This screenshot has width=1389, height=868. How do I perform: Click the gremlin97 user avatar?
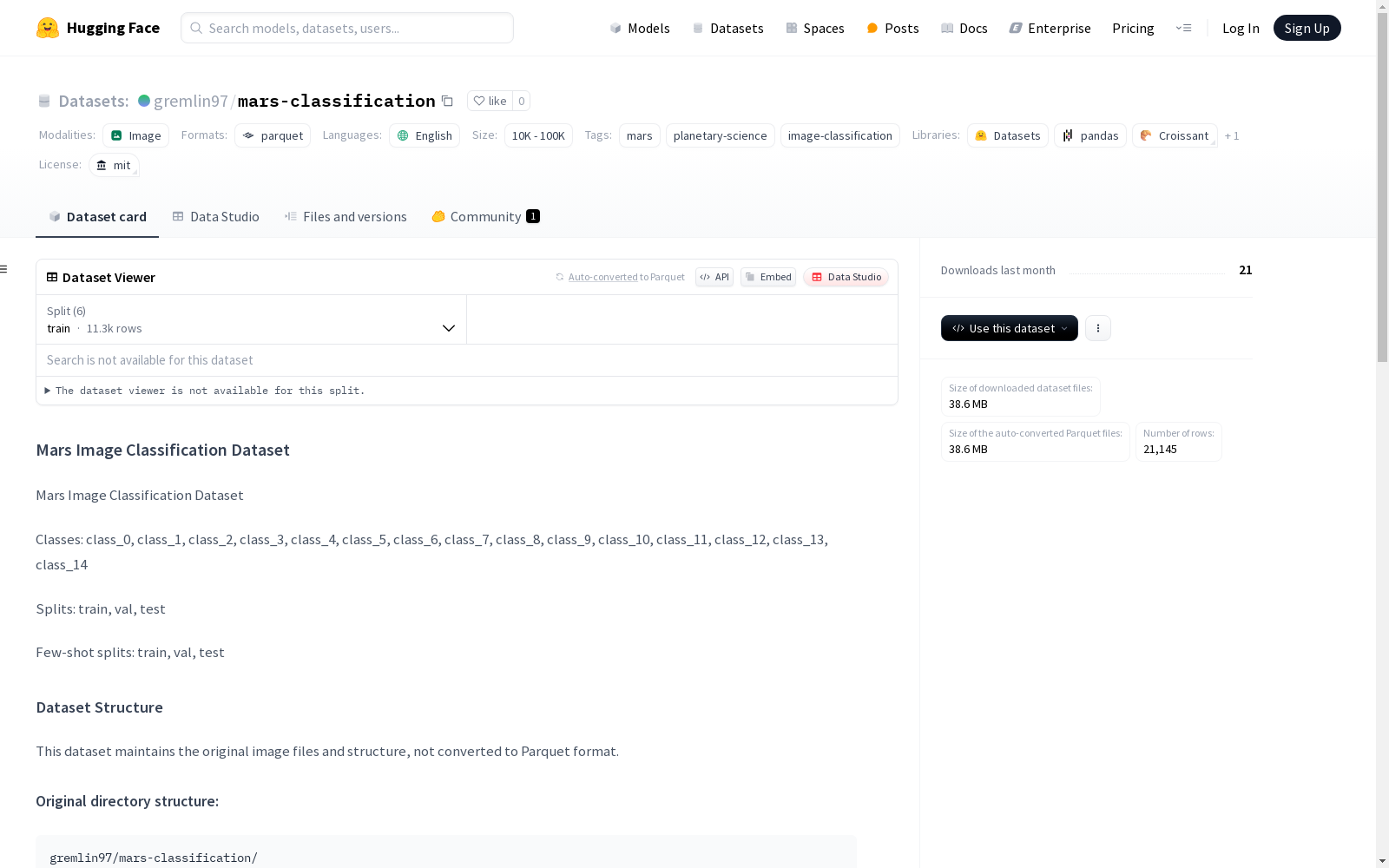tap(144, 101)
